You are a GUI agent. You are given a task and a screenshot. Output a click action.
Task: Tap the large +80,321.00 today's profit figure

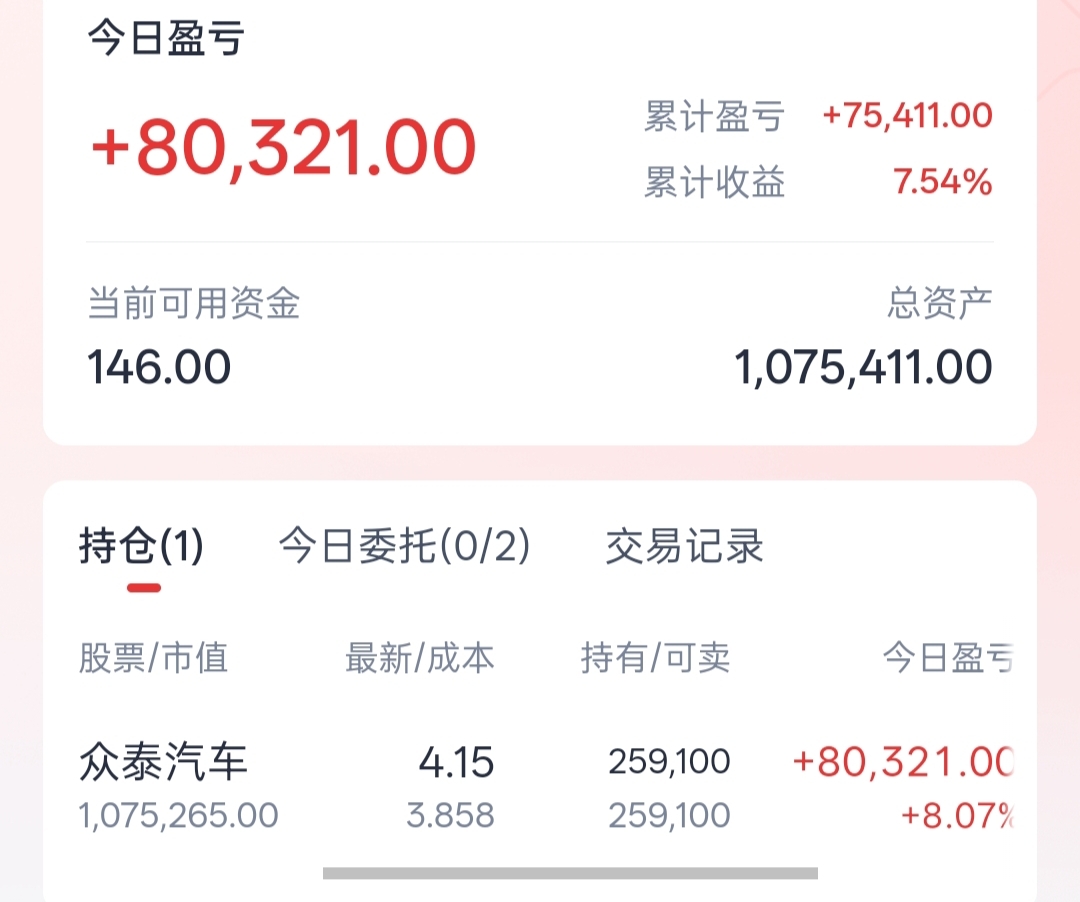tap(283, 148)
